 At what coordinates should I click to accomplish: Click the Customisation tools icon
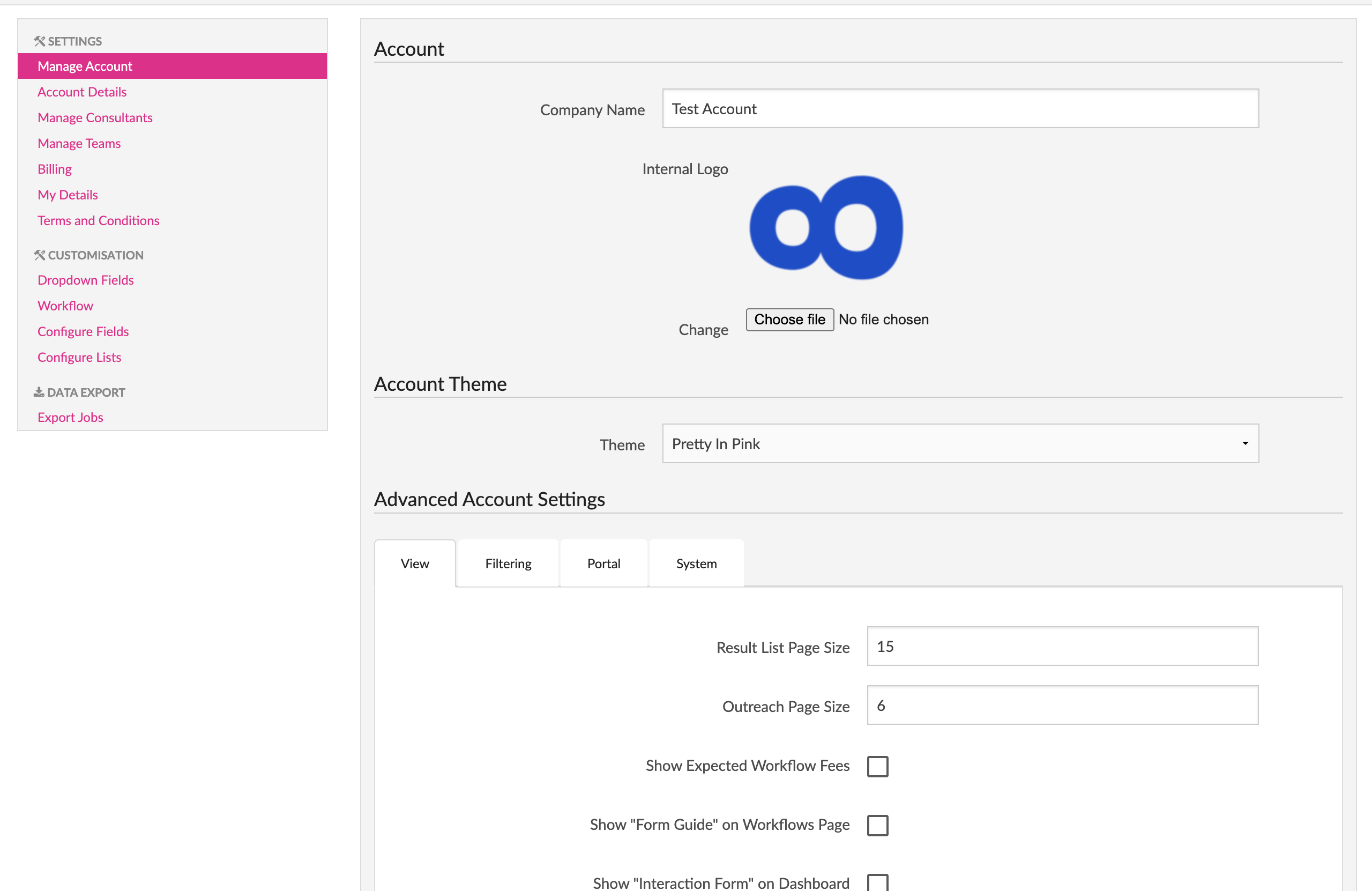[x=39, y=255]
